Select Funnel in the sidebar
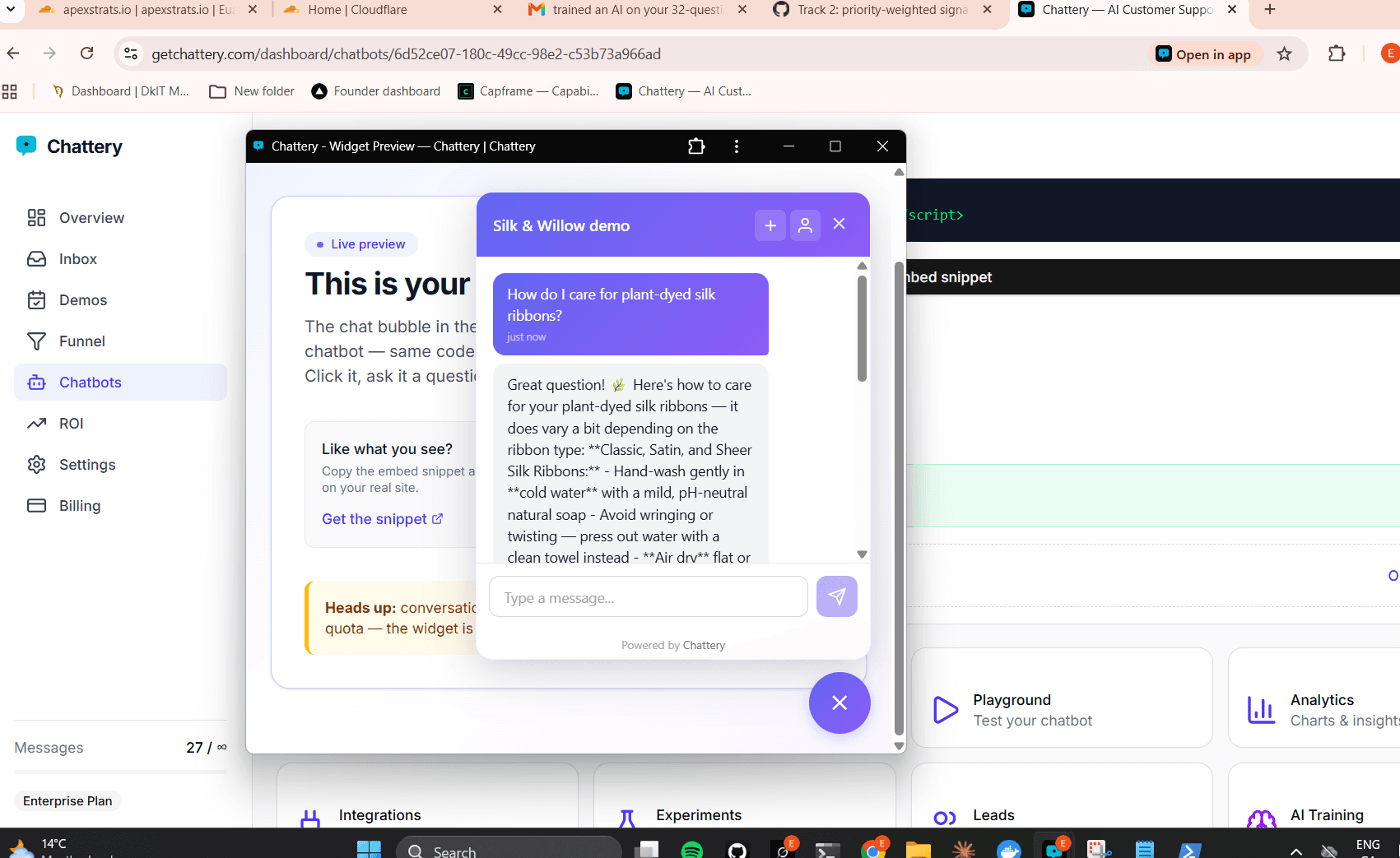The image size is (1400, 858). tap(120, 341)
